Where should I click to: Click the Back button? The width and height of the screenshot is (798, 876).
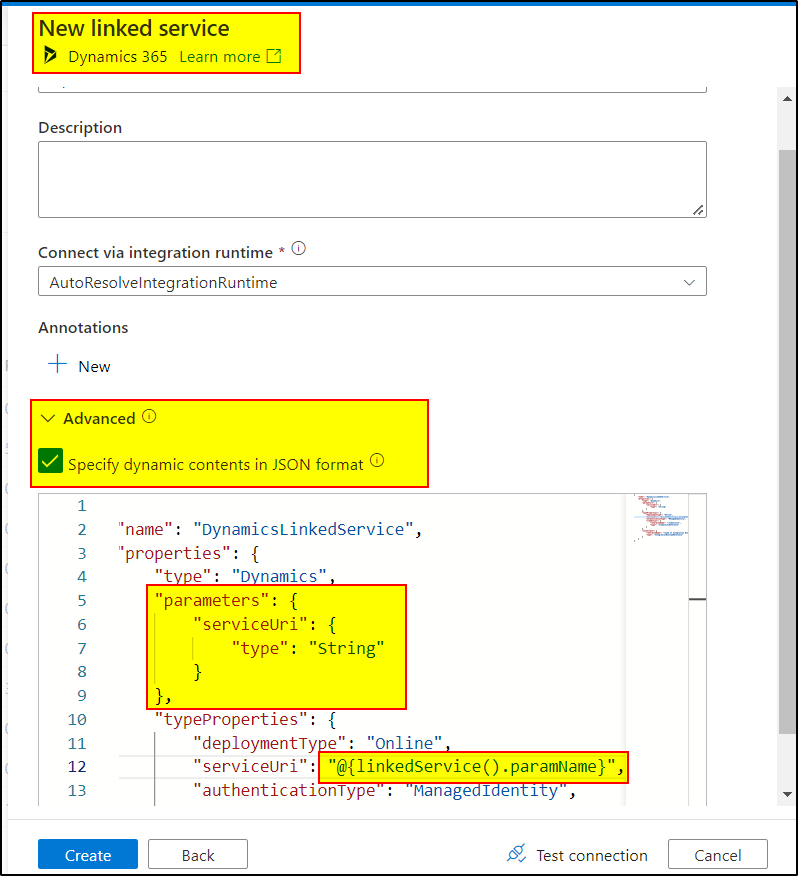(x=198, y=855)
